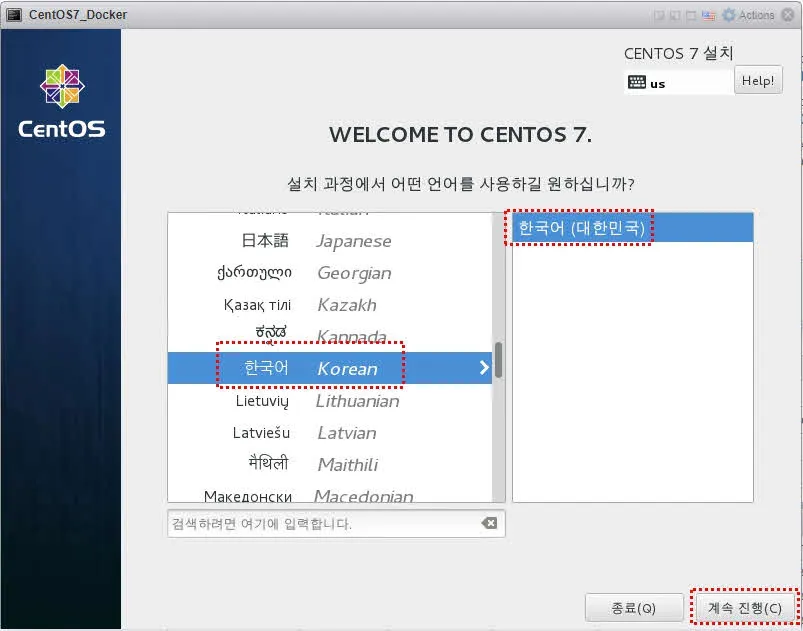This screenshot has height=631, width=803.
Task: Click the arrow on the Korean row
Action: (x=484, y=368)
